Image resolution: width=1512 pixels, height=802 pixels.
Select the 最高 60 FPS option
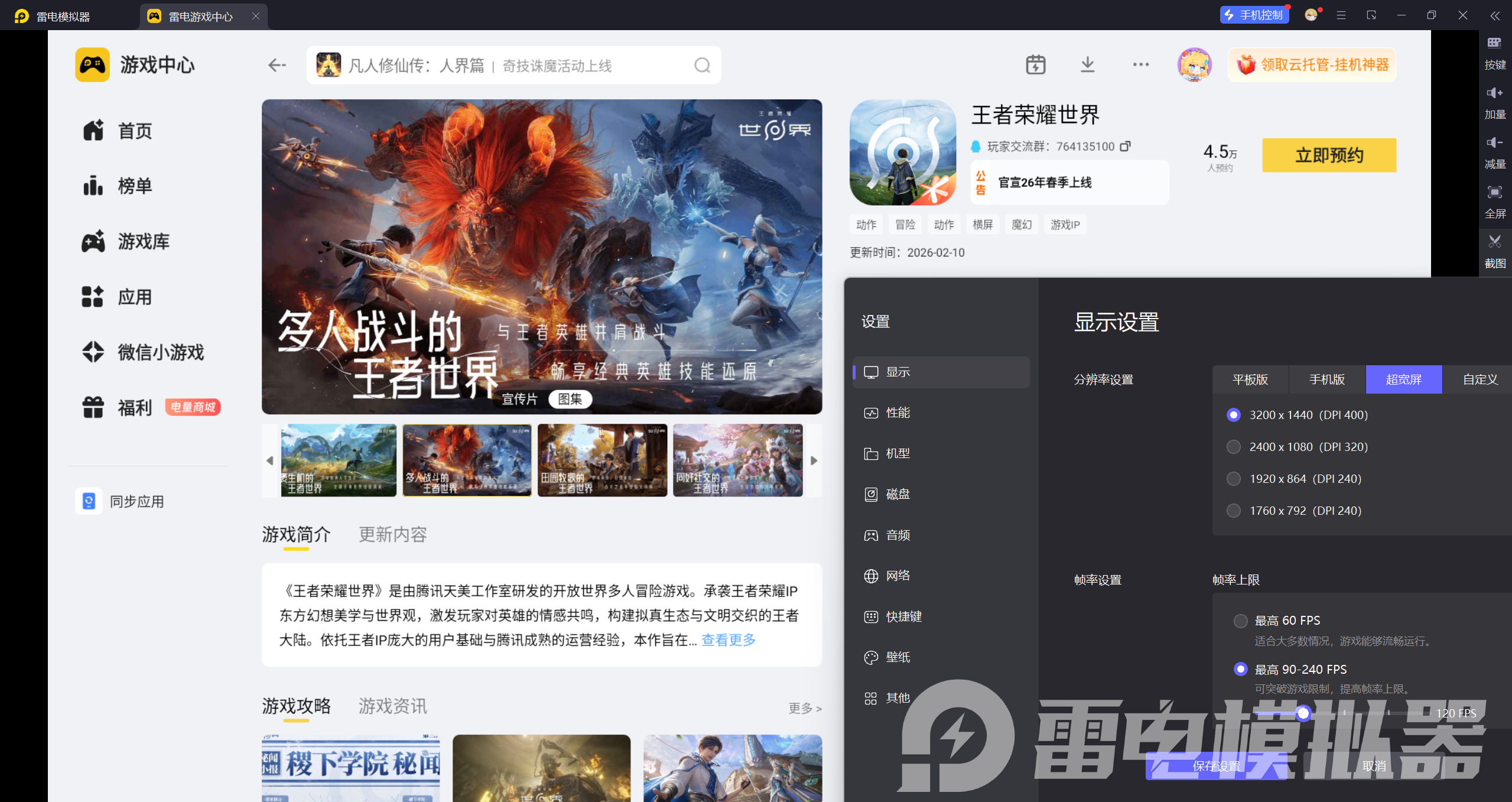pos(1241,621)
